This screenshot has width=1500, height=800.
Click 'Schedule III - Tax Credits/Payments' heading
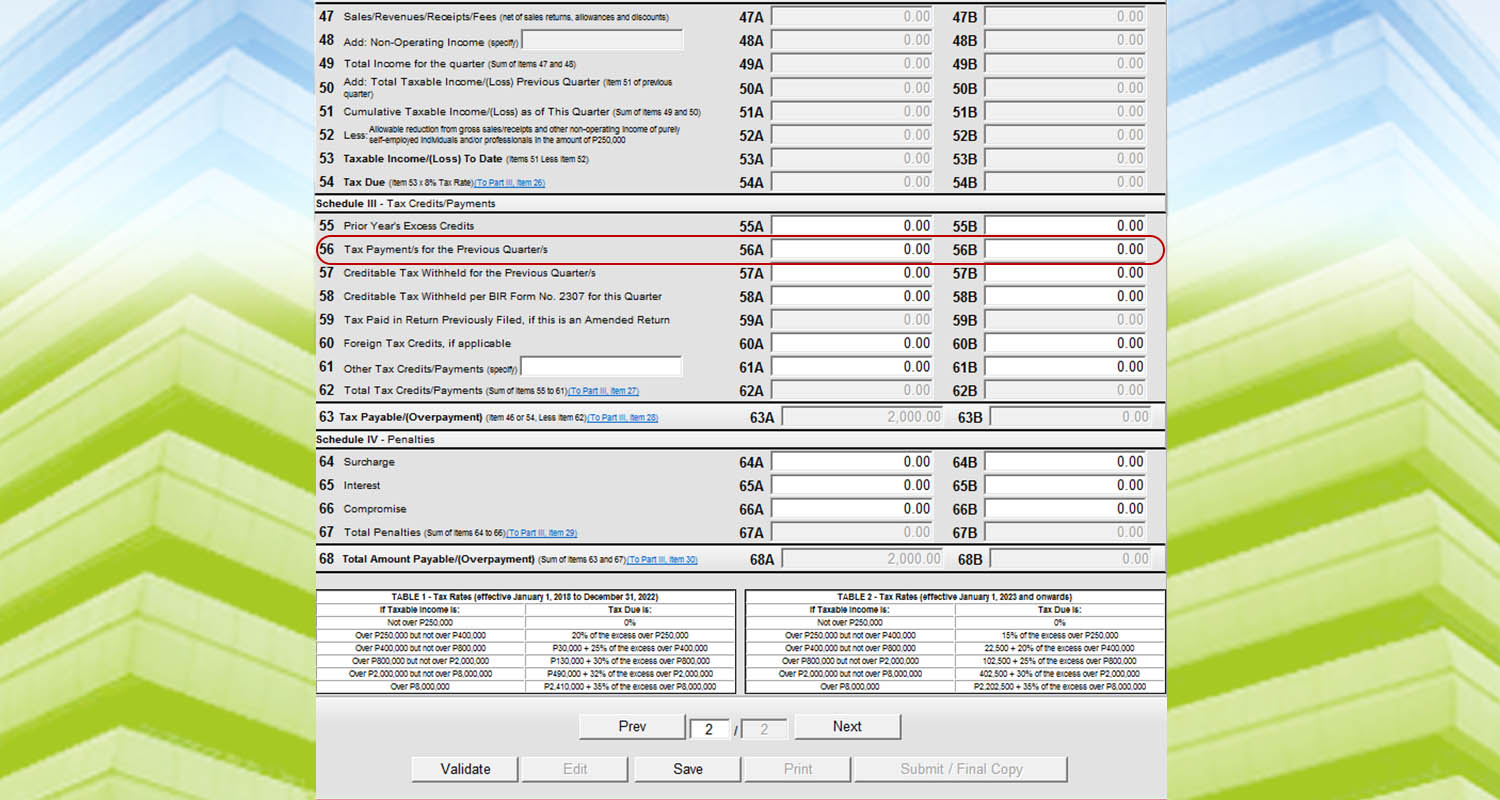406,204
